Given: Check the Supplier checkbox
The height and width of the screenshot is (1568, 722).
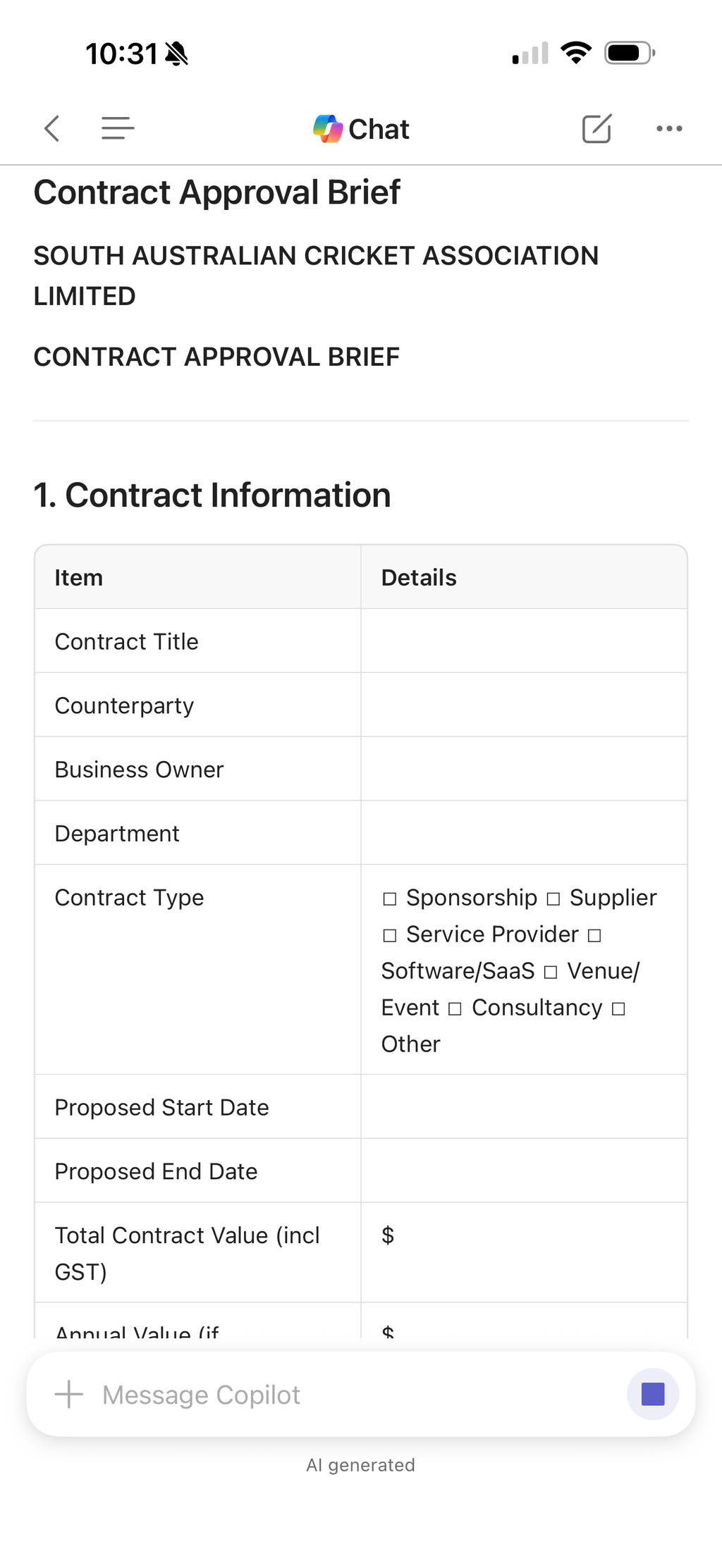Looking at the screenshot, I should click(553, 899).
